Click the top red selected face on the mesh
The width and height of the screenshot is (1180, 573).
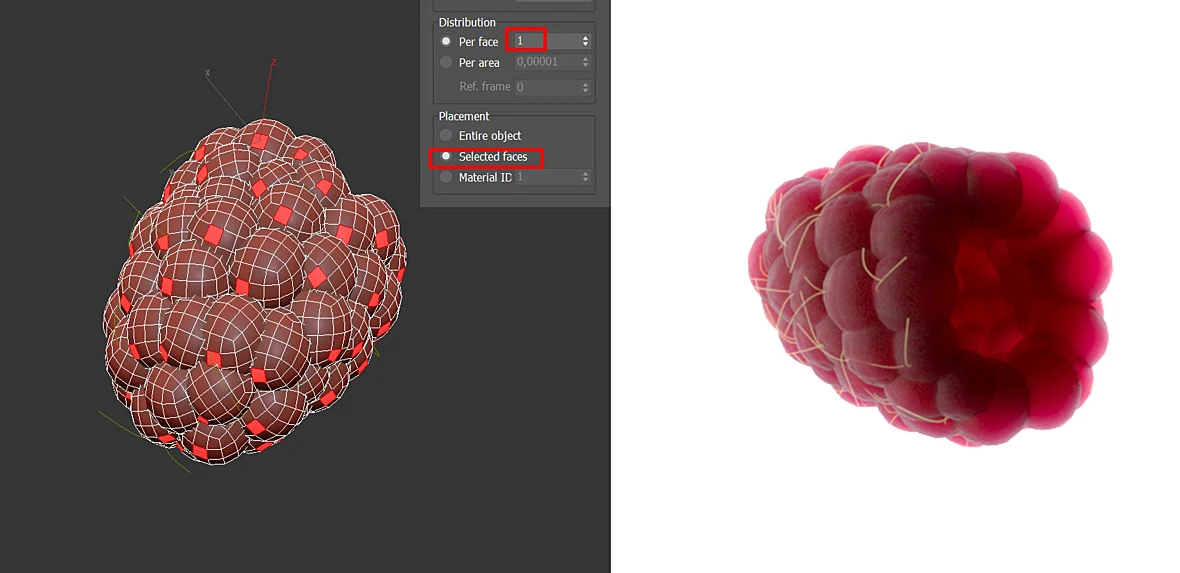259,140
